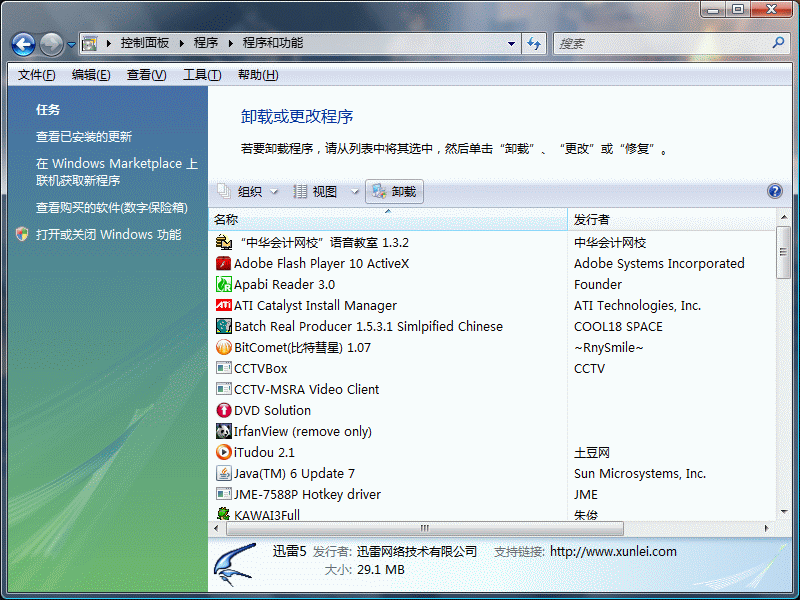Click publisher ATI Technologies, Inc.
The width and height of the screenshot is (800, 600).
click(637, 305)
